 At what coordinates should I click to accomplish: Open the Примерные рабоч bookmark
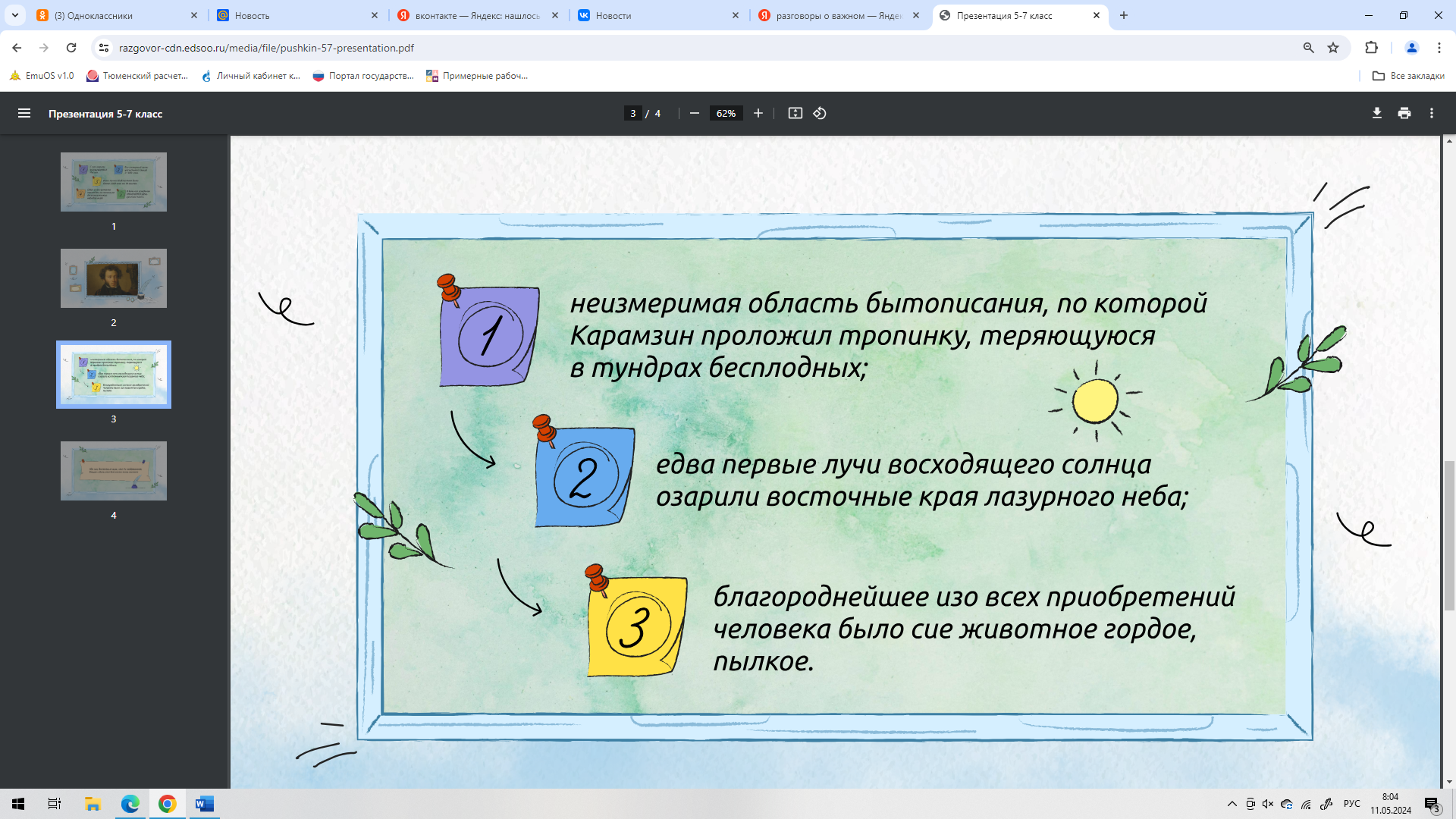pyautogui.click(x=477, y=76)
